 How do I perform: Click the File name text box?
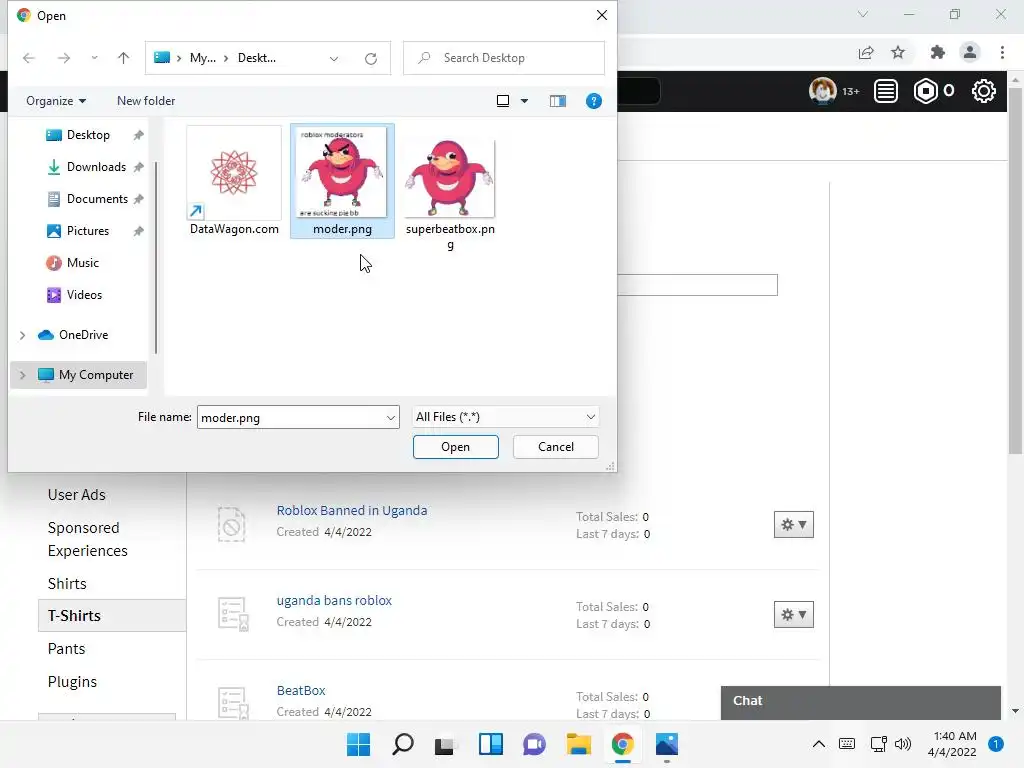pyautogui.click(x=291, y=417)
